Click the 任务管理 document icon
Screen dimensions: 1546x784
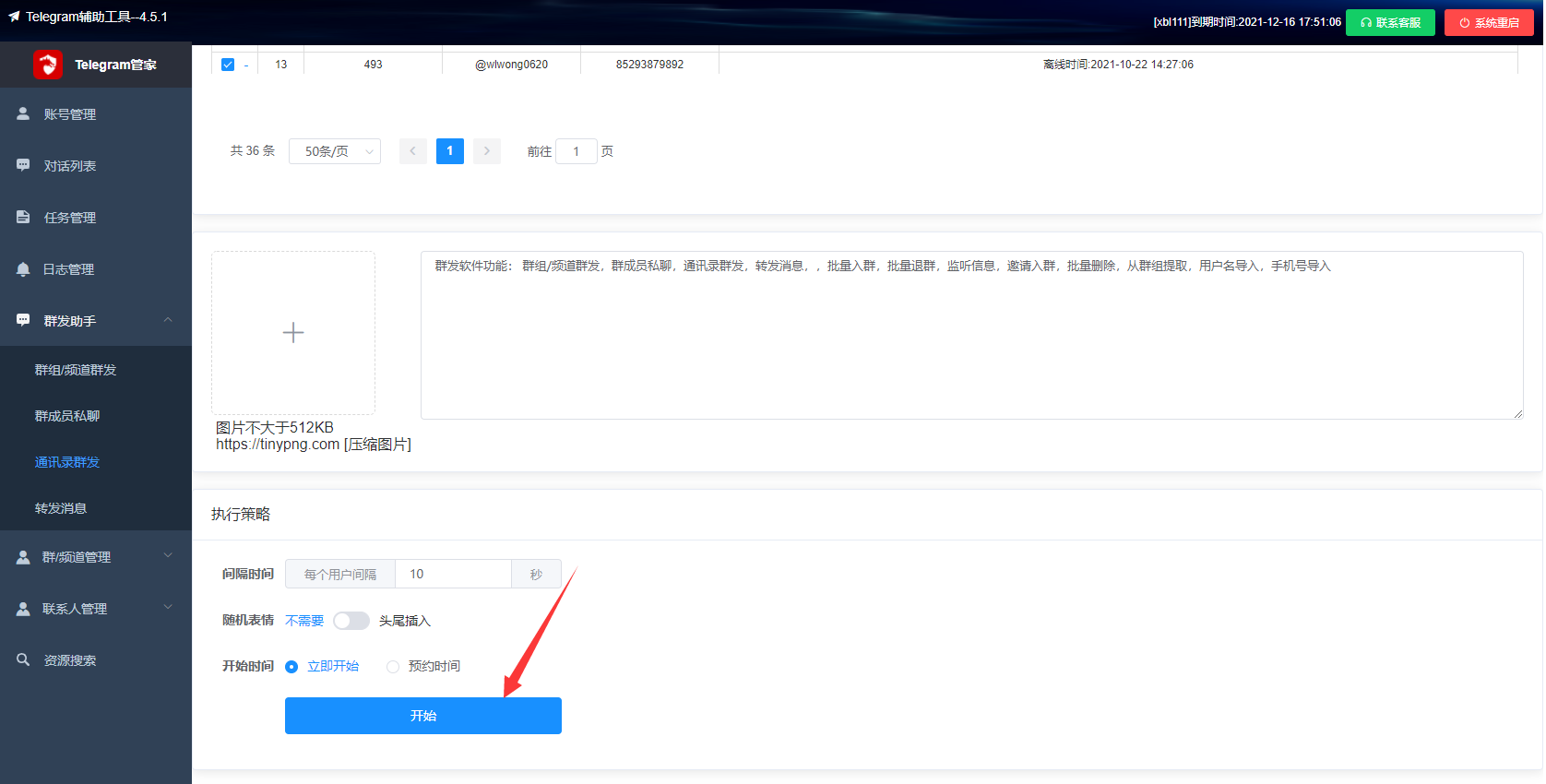(23, 217)
